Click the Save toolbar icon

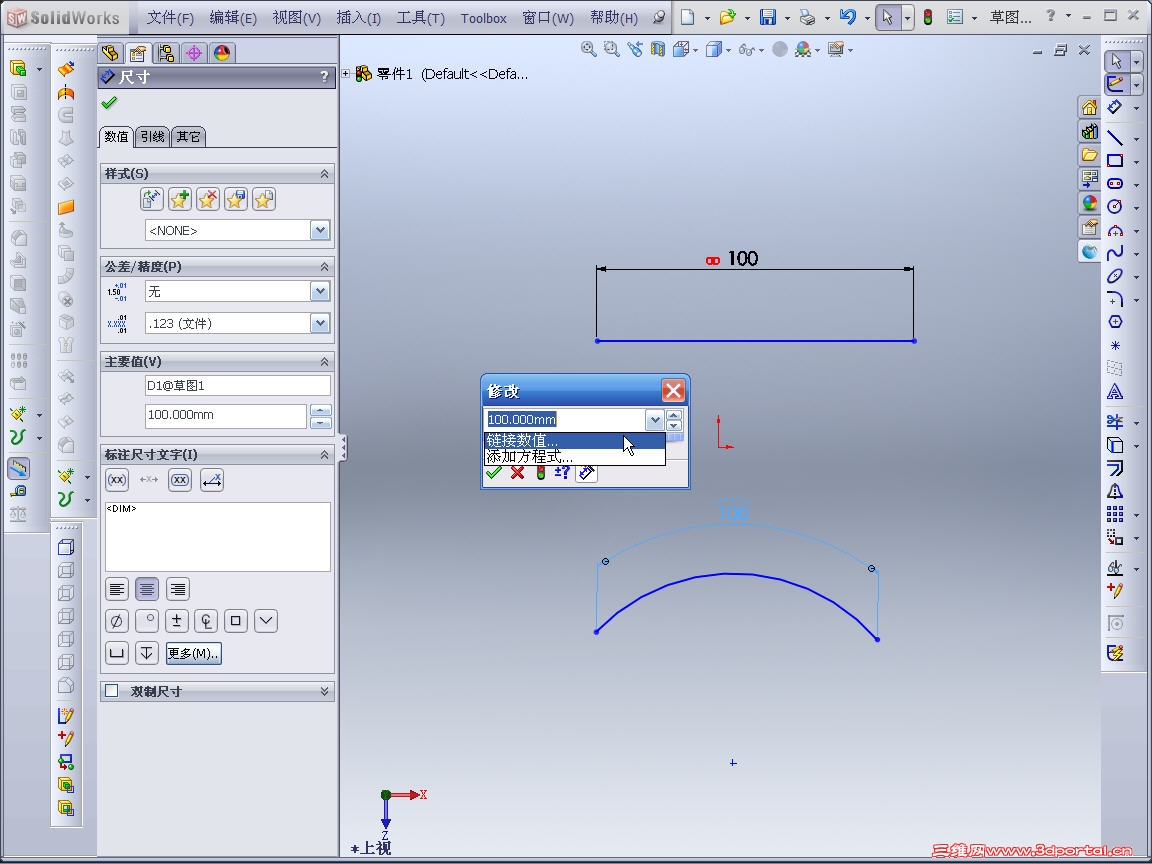pyautogui.click(x=768, y=17)
